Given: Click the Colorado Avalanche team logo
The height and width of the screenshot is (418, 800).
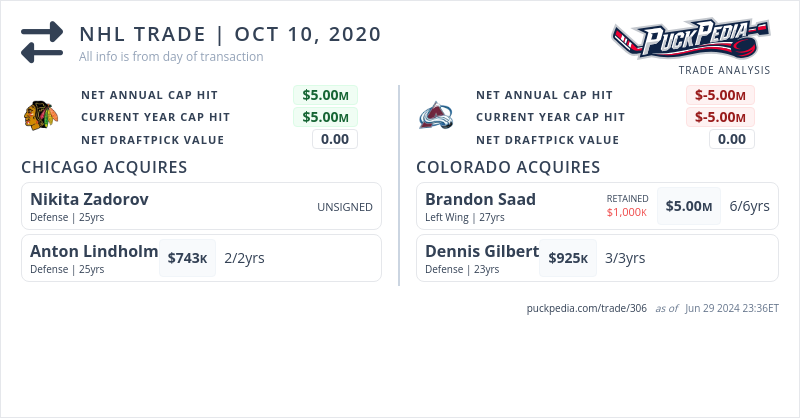Looking at the screenshot, I should point(435,116).
